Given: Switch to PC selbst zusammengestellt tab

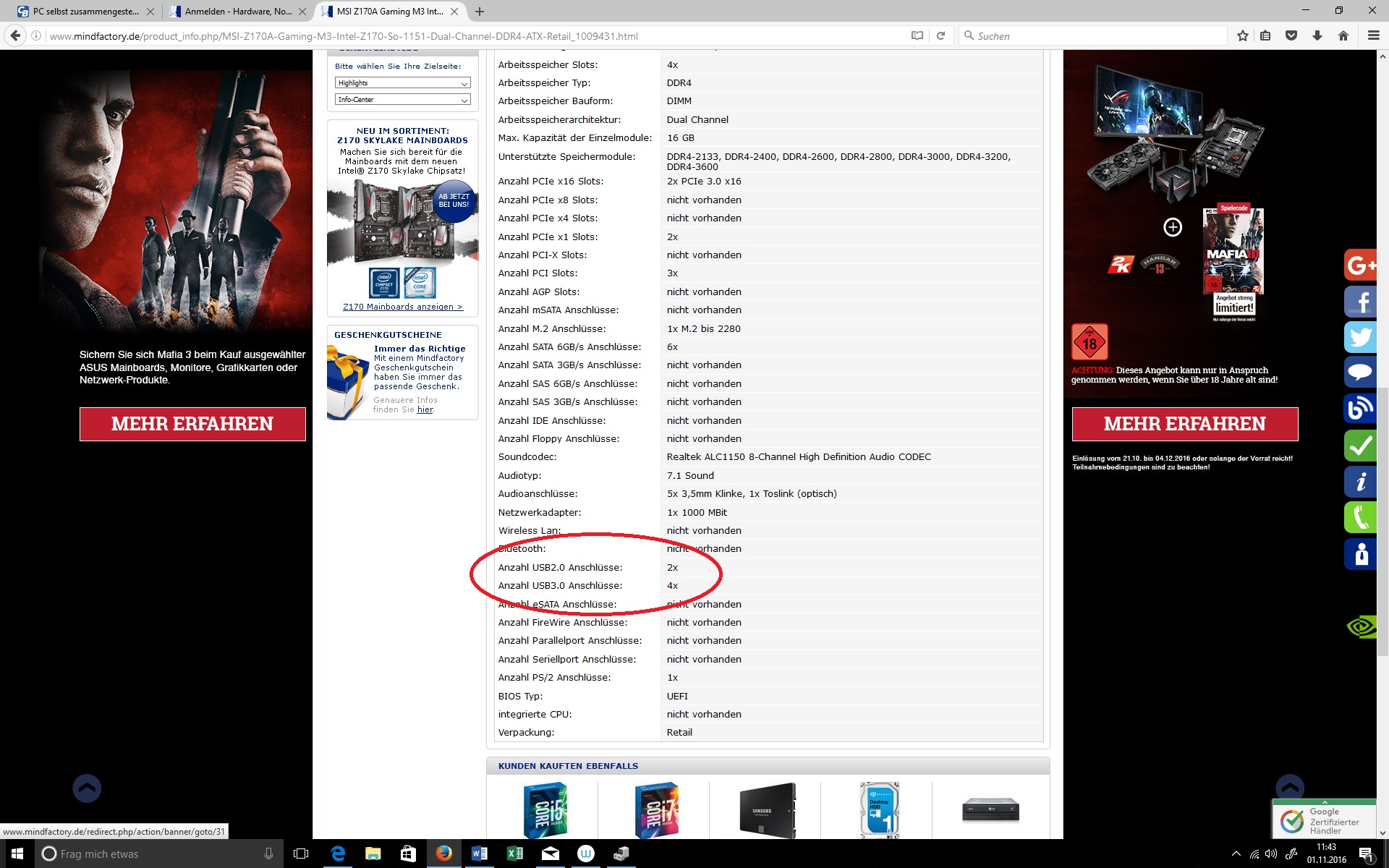Looking at the screenshot, I should click(x=85, y=12).
